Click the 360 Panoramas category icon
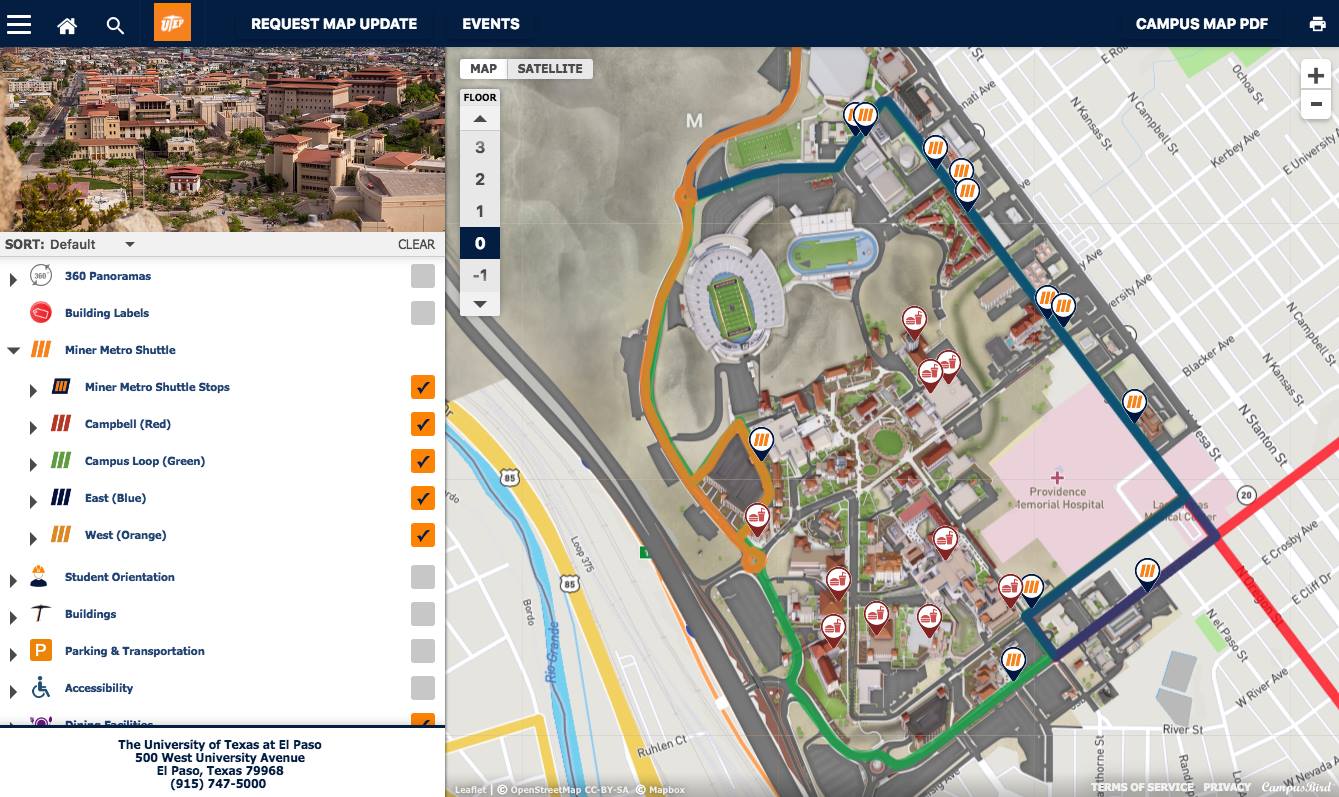This screenshot has width=1339, height=797. click(x=41, y=276)
